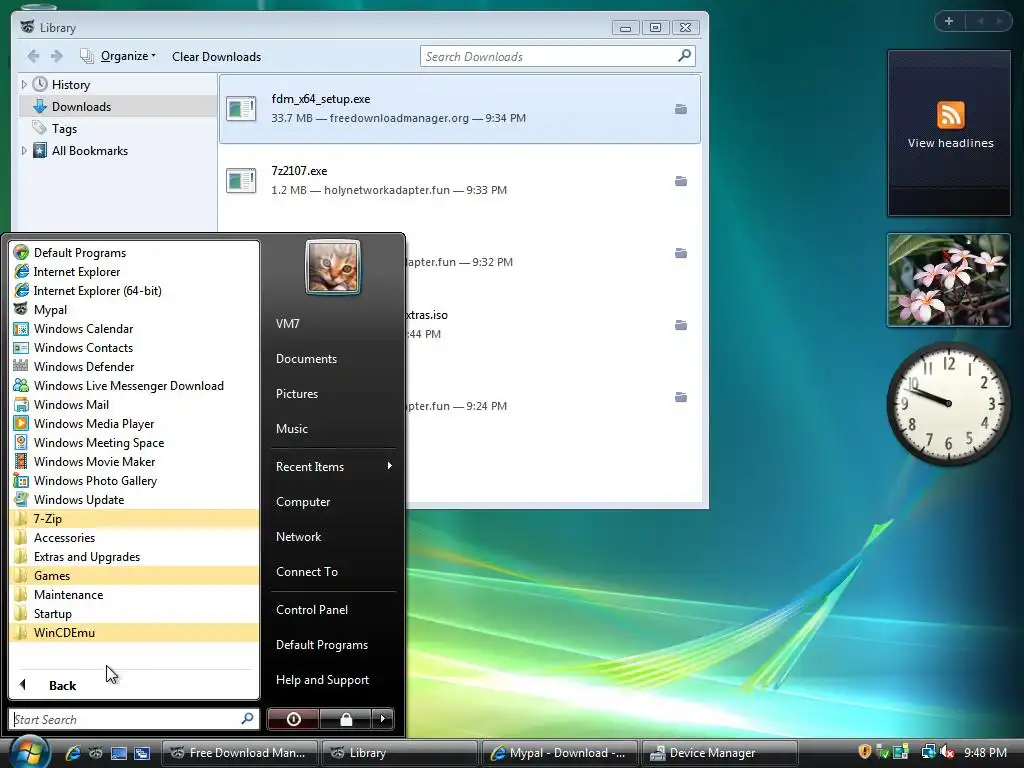
Task: Expand the Maintenance folder
Action: click(135, 594)
